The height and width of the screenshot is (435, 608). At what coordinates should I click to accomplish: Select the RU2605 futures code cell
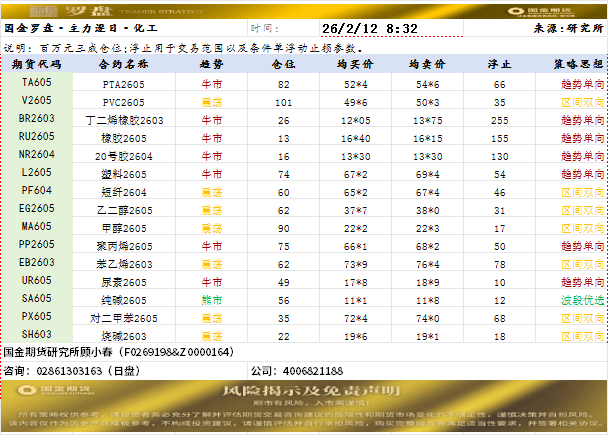[x=36, y=136]
